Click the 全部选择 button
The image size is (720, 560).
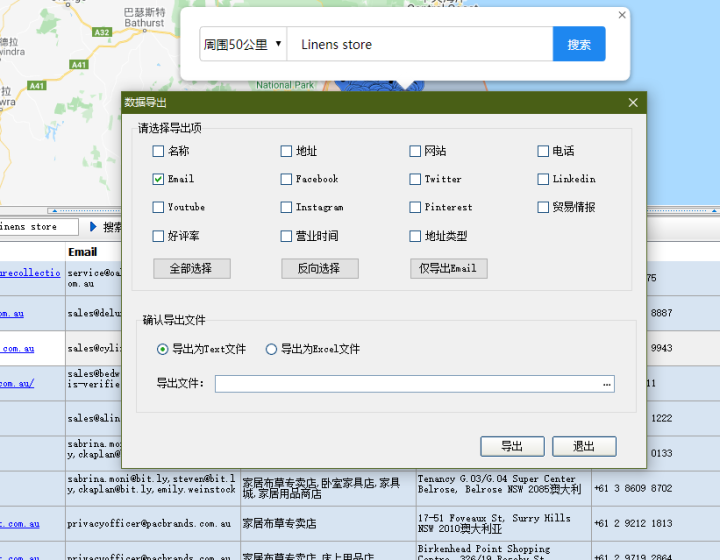[191, 269]
